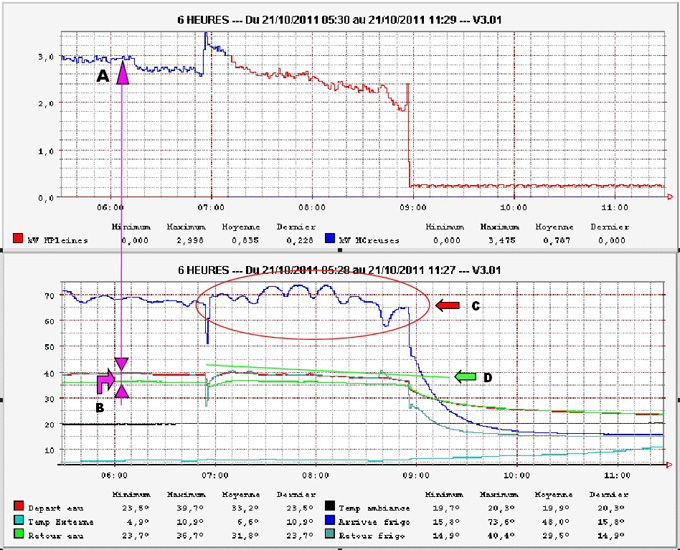Click the red kW HPleines legend square
This screenshot has height=550, width=680.
(17, 239)
